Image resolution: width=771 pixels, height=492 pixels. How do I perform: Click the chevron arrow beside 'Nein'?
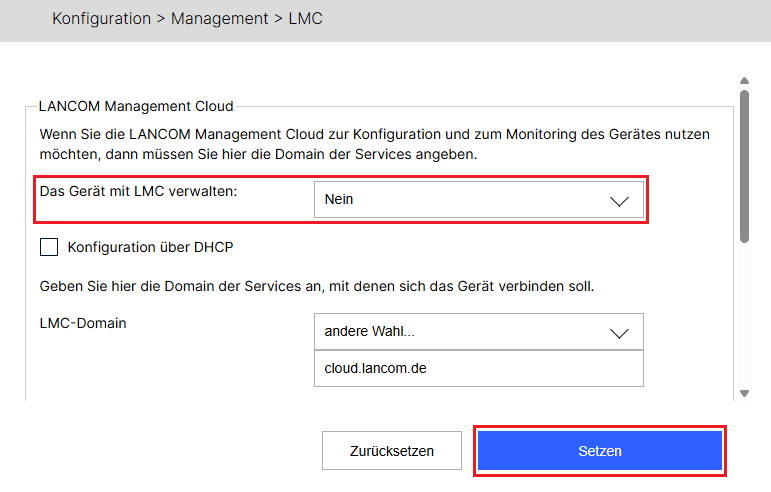coord(619,201)
